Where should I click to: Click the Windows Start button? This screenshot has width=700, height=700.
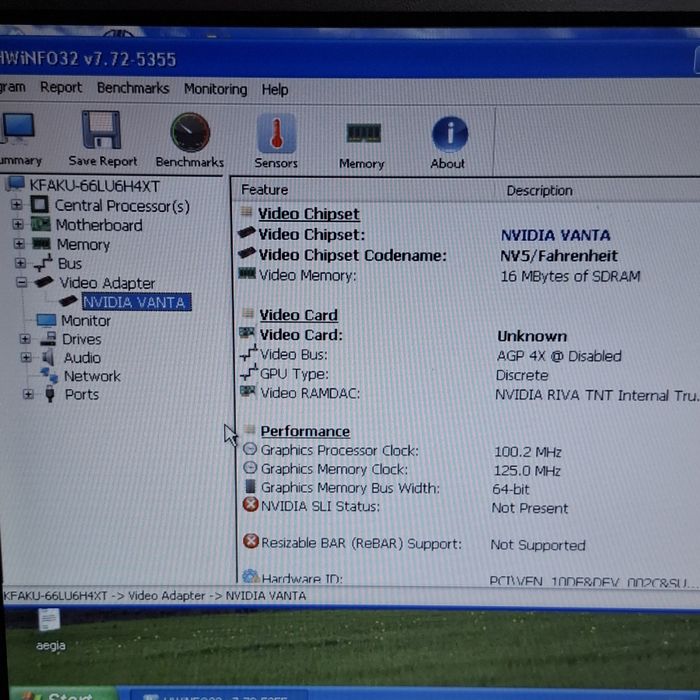pos(62,694)
